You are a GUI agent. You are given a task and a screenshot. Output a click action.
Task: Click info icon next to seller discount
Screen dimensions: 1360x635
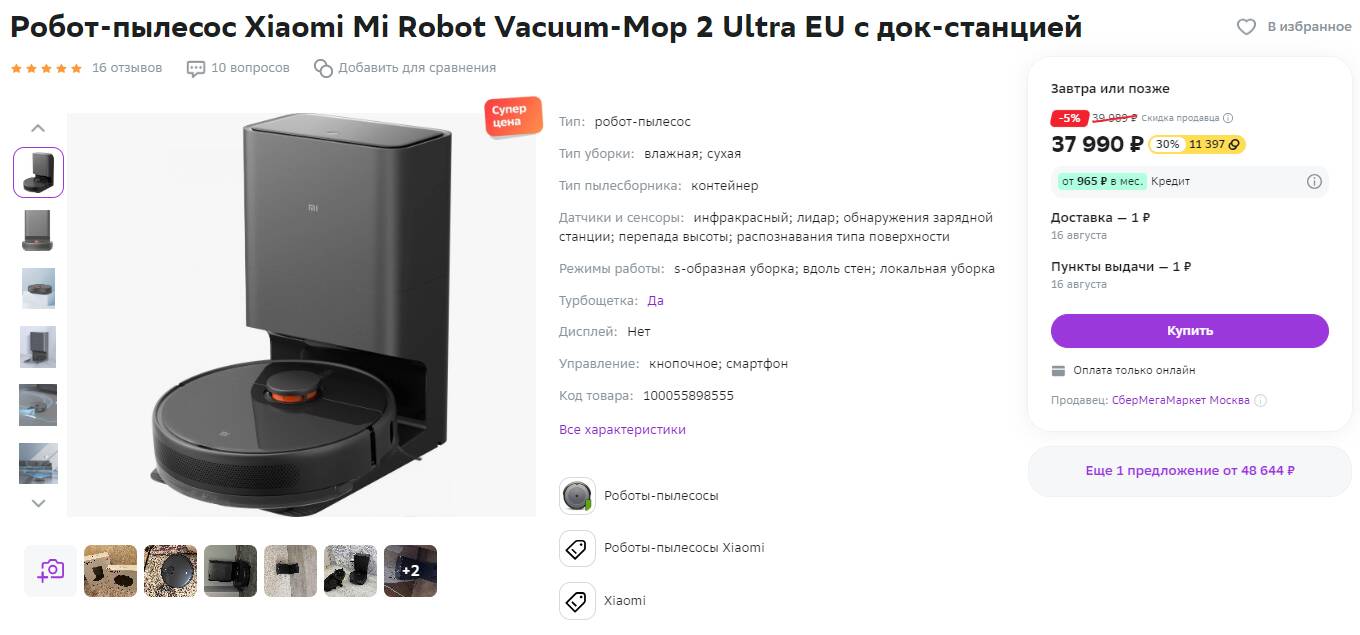1228,118
